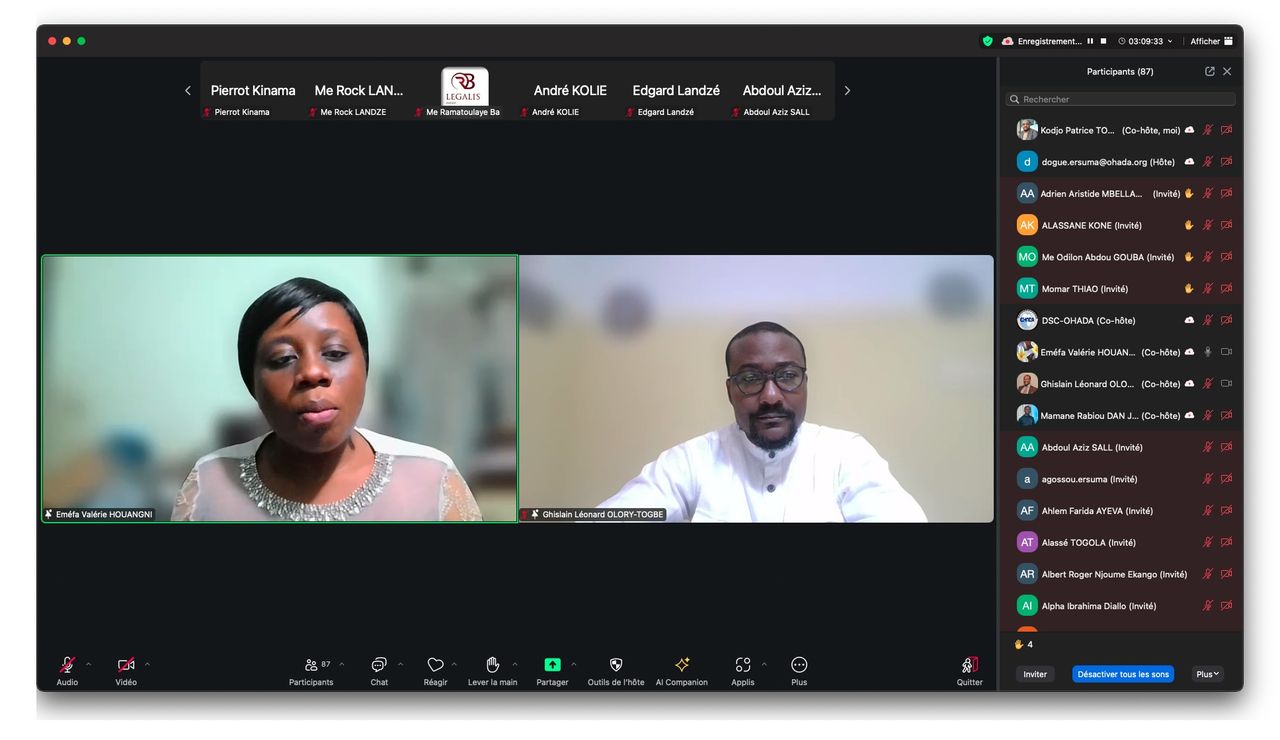Open the encryption shield info icon
Screen dimensions: 1280x740
pos(988,41)
